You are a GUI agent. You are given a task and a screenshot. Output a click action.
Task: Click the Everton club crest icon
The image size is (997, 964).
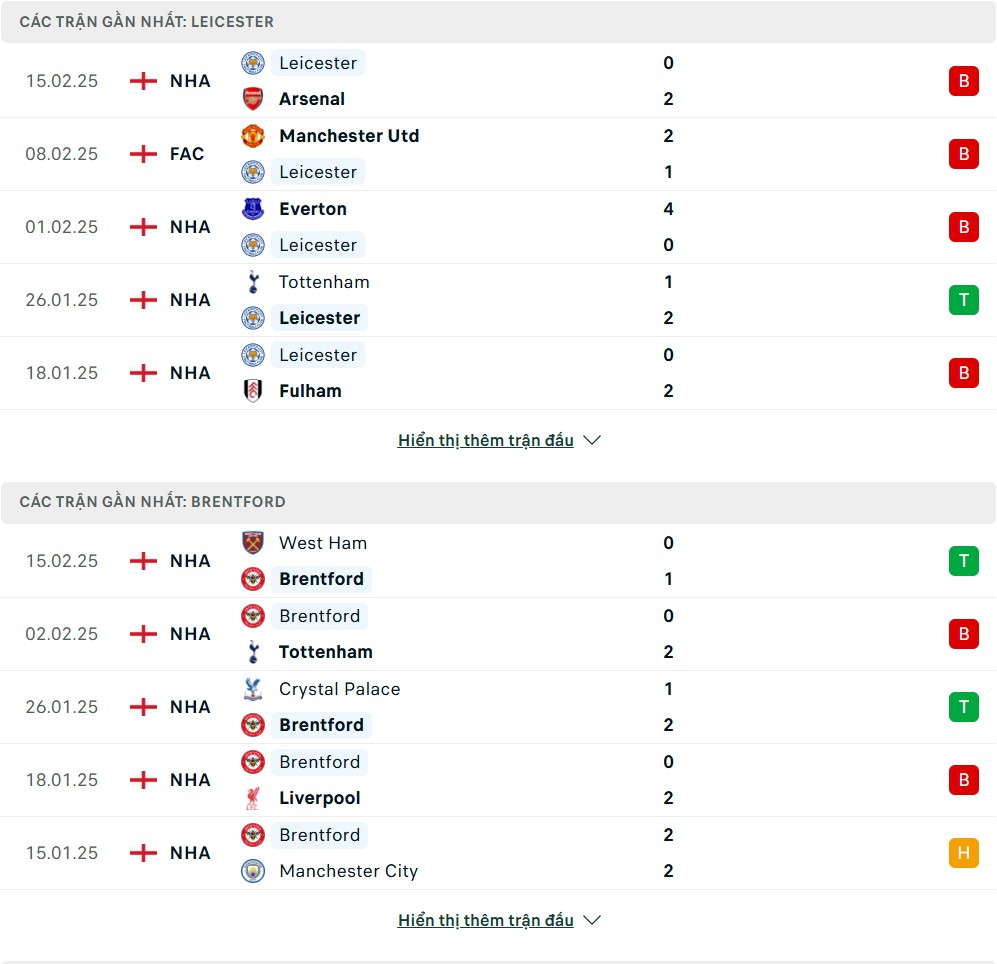tap(253, 209)
